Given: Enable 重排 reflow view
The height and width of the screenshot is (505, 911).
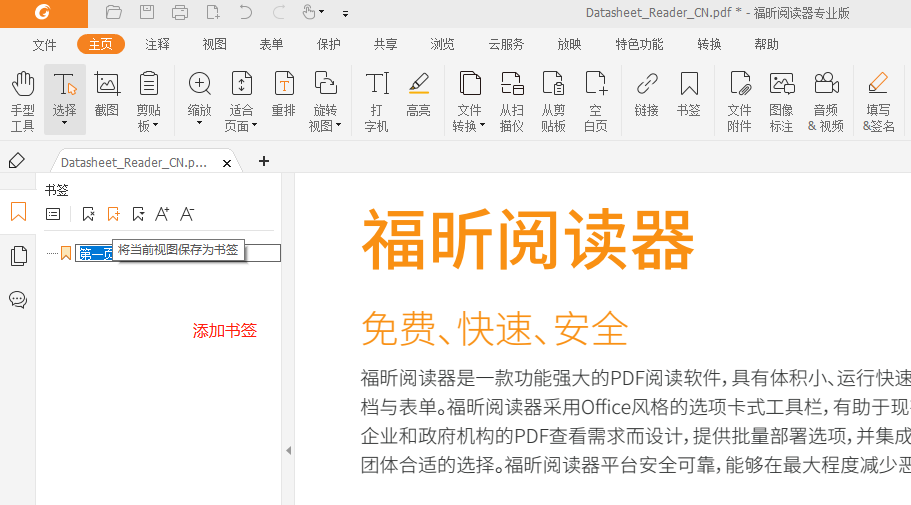Looking at the screenshot, I should (284, 94).
